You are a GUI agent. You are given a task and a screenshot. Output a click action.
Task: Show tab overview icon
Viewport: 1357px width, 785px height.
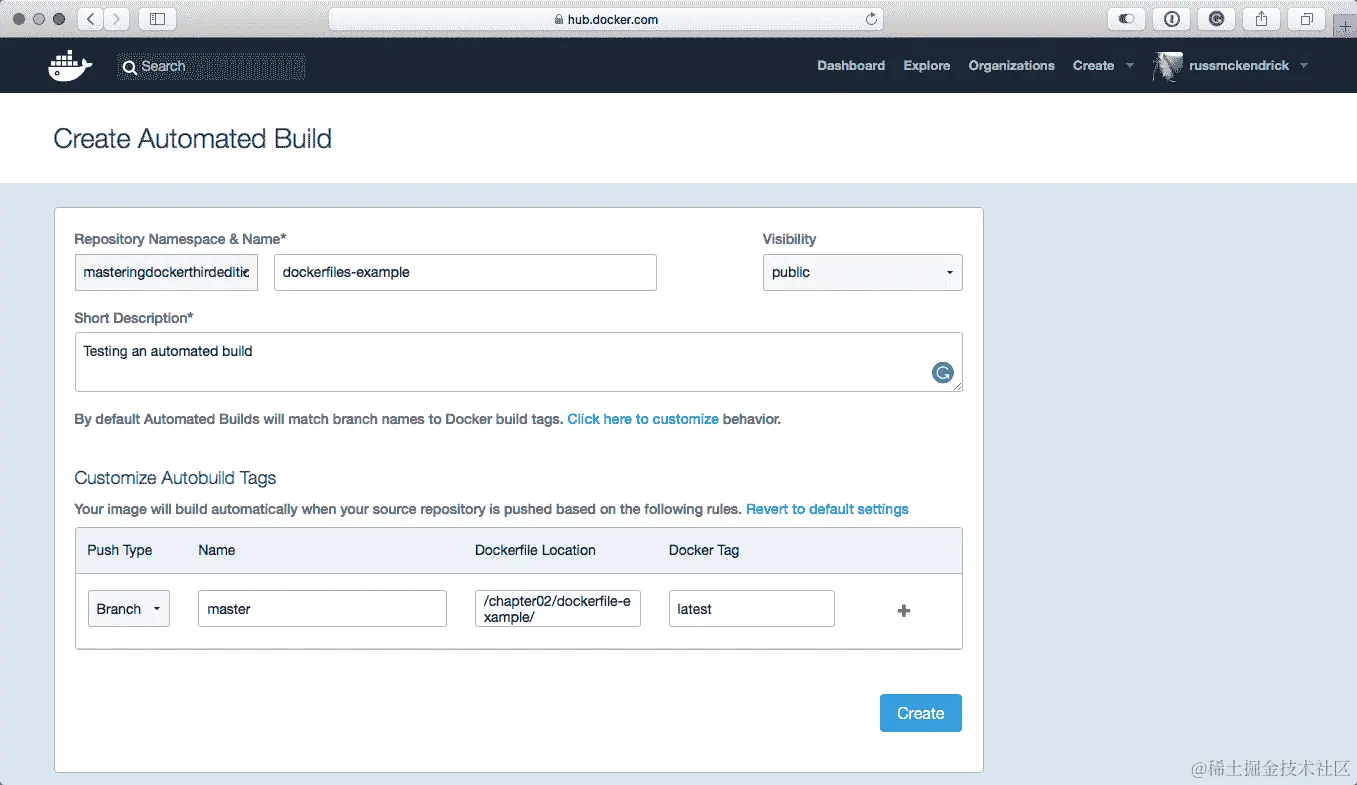tap(1306, 19)
